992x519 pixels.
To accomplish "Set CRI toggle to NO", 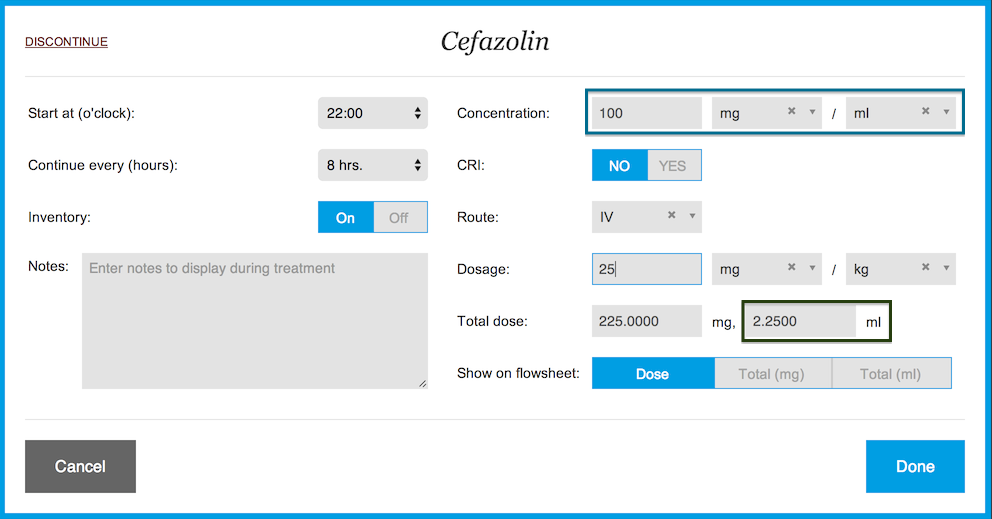I will click(x=619, y=166).
